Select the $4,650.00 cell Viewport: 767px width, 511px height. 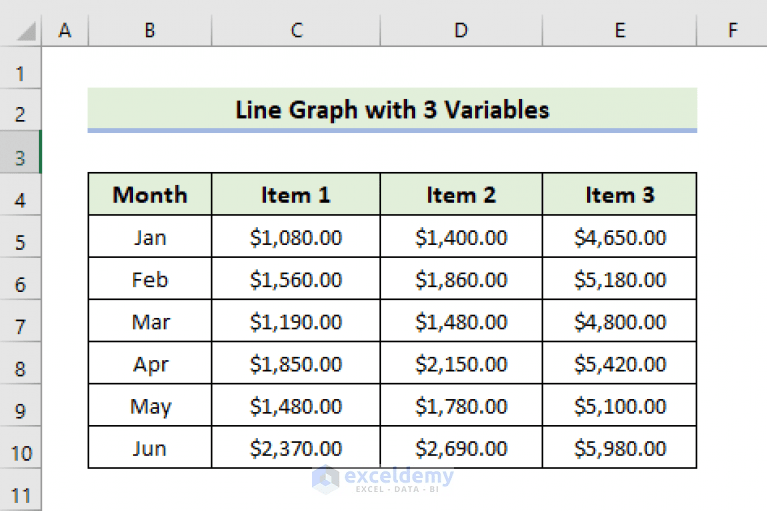(619, 237)
